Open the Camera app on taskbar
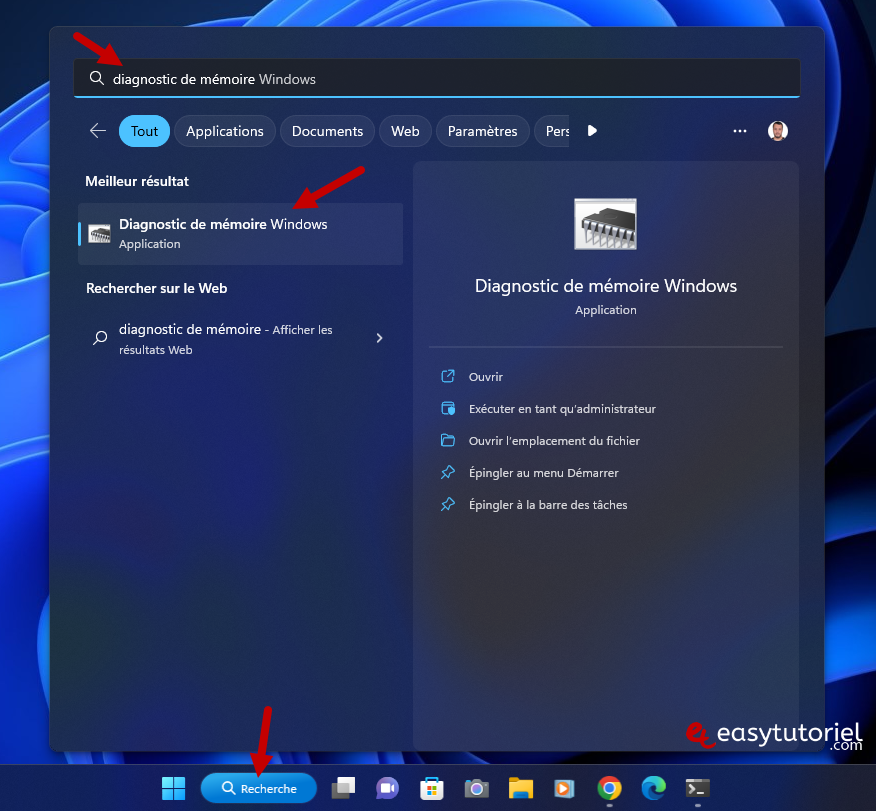 click(477, 788)
